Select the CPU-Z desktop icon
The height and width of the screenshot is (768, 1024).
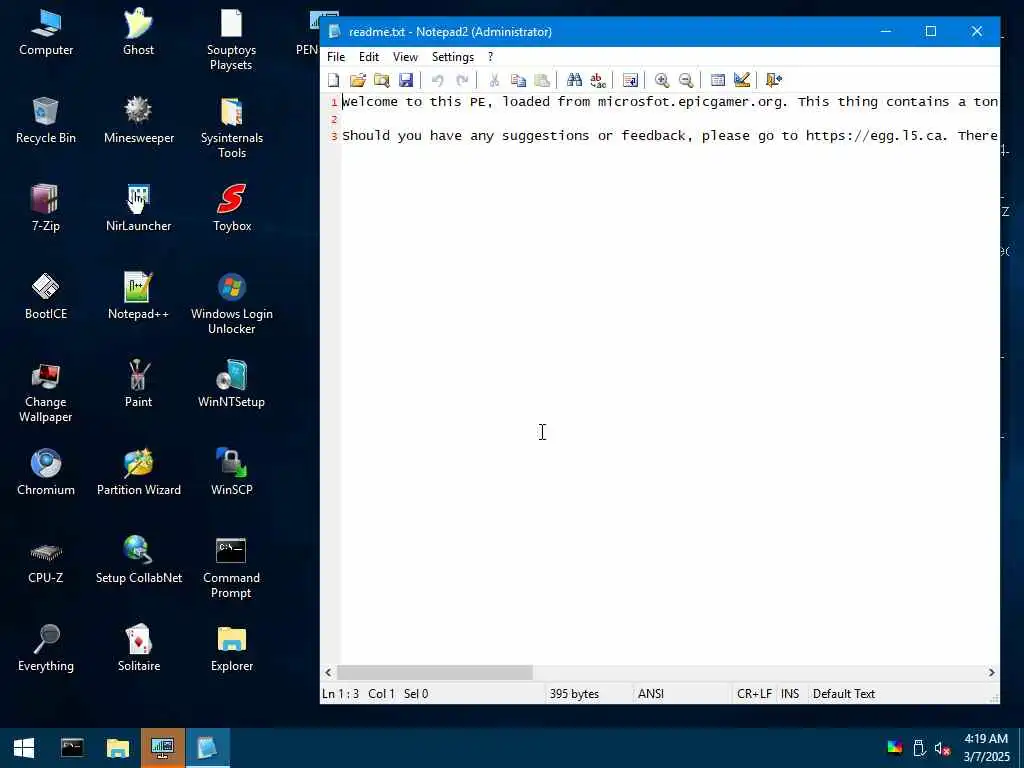[46, 560]
